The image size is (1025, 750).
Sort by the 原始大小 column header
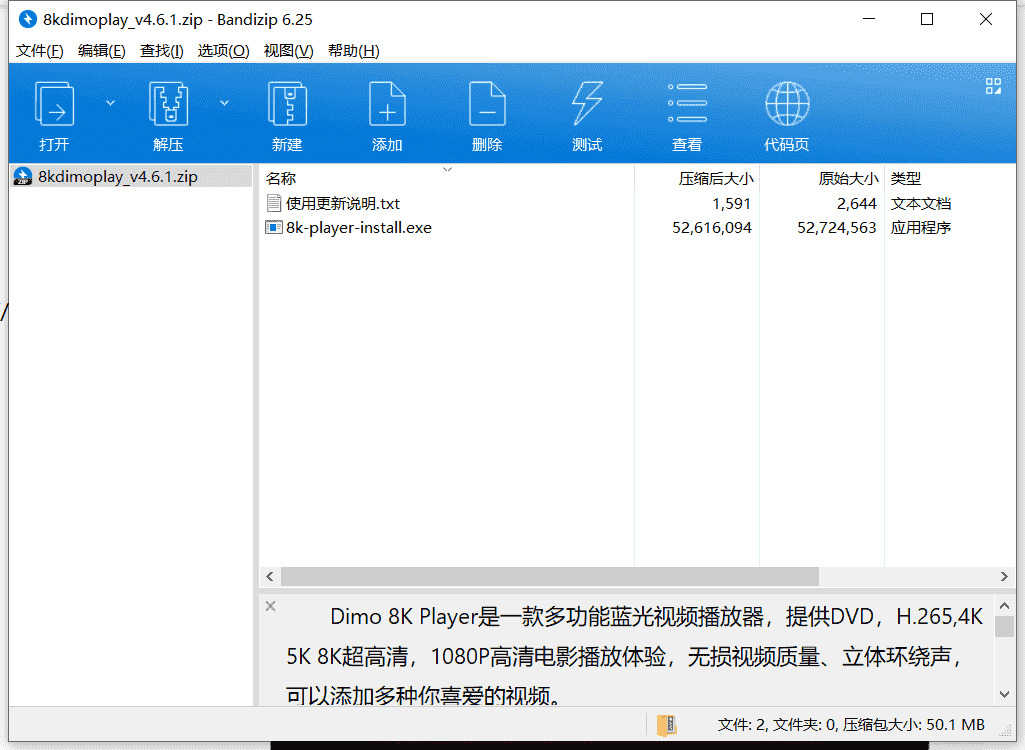848,179
